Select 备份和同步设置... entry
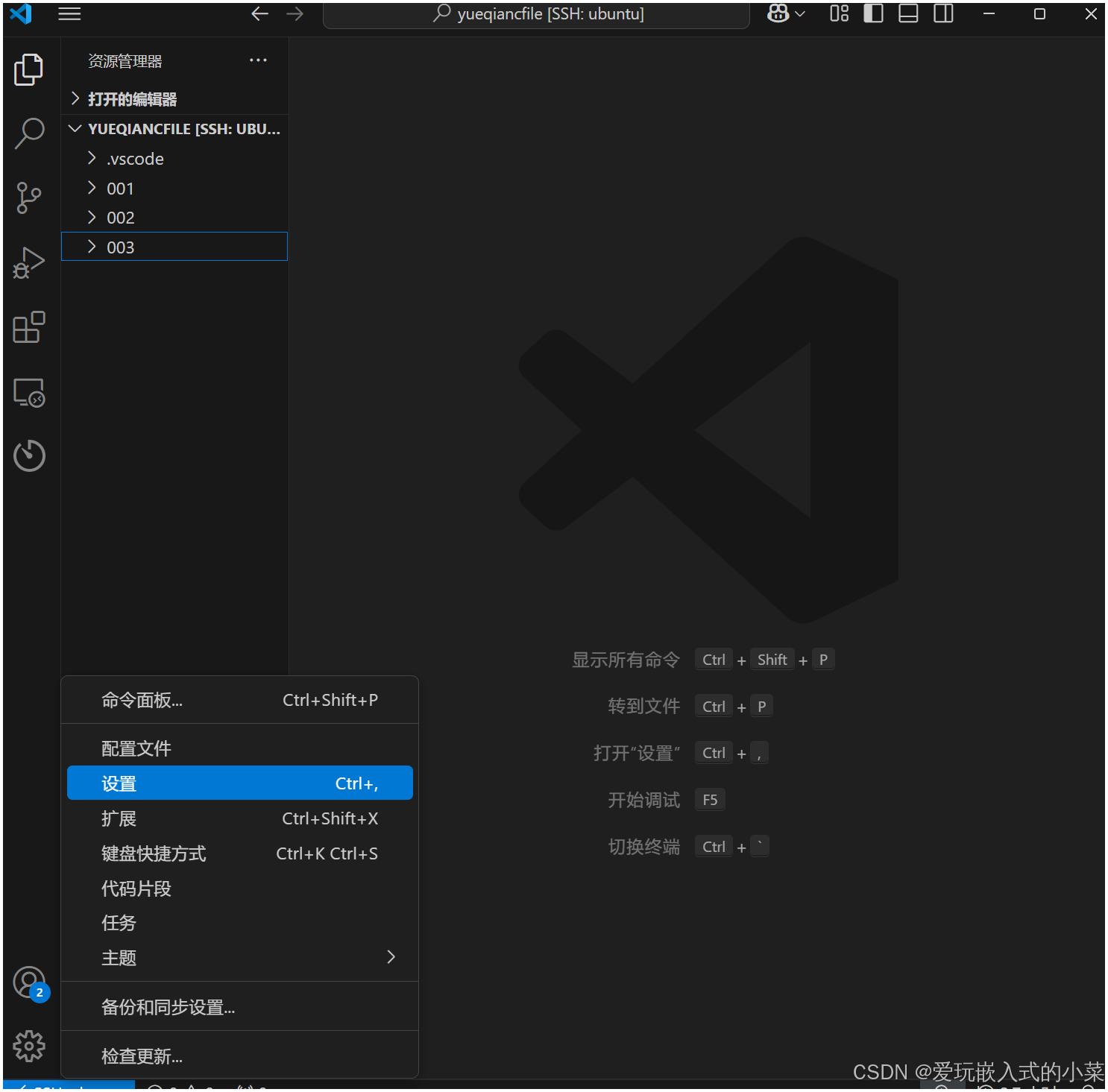1108x1092 pixels. click(x=239, y=1007)
